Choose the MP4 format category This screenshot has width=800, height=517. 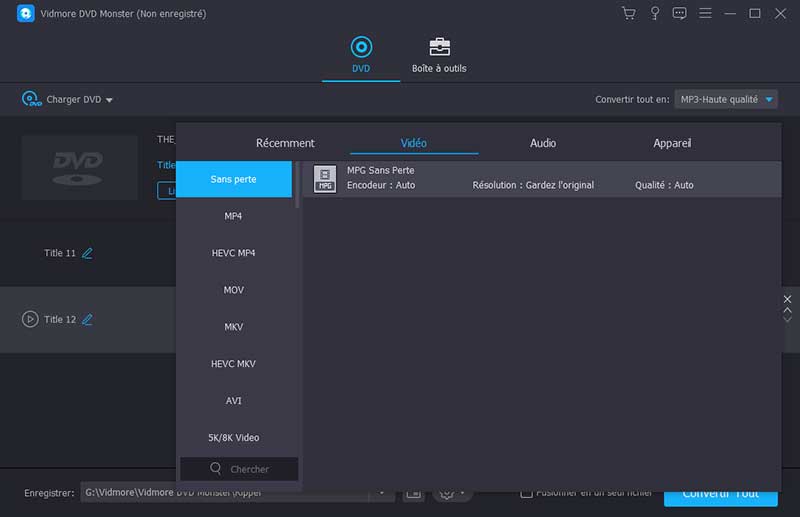pyautogui.click(x=234, y=216)
